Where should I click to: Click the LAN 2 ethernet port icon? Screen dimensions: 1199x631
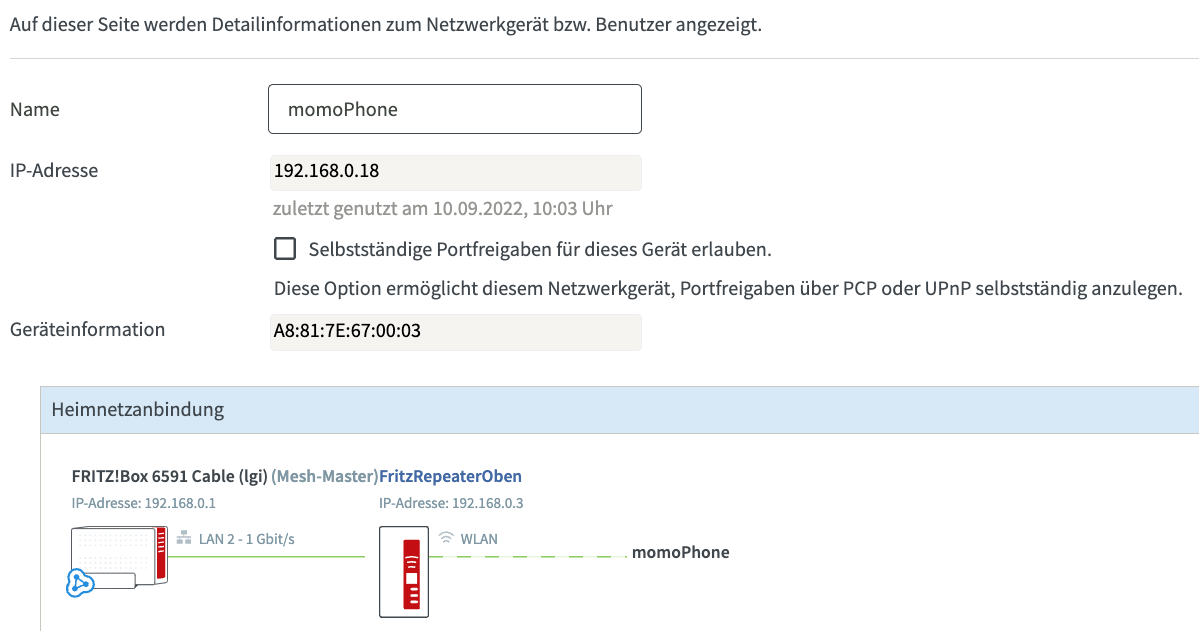pos(185,537)
